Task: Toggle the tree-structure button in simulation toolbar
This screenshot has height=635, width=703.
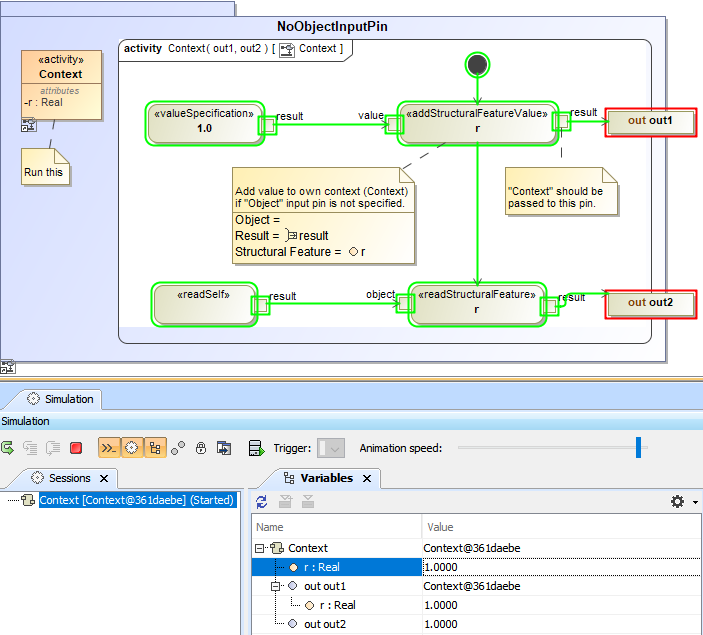Action: pyautogui.click(x=154, y=449)
